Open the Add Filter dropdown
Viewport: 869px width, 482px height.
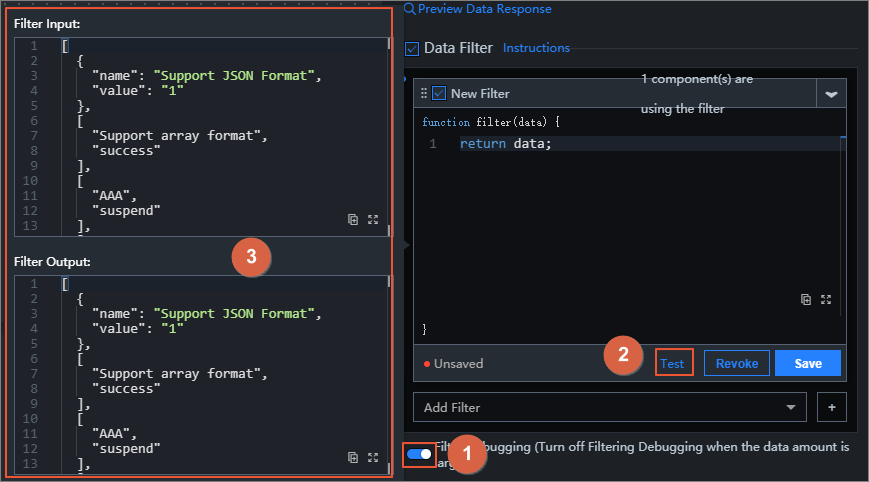(x=610, y=407)
